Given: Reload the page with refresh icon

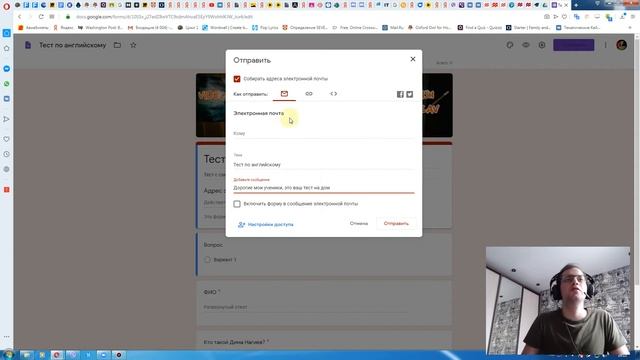Looking at the screenshot, I should click(41, 17).
